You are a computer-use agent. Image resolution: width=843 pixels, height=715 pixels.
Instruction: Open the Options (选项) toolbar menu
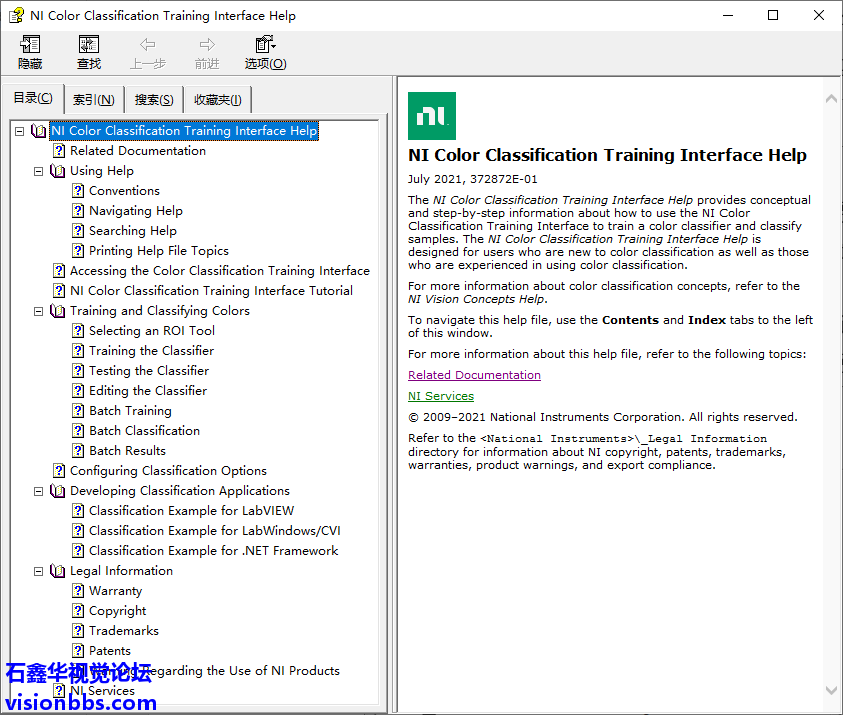pyautogui.click(x=265, y=52)
